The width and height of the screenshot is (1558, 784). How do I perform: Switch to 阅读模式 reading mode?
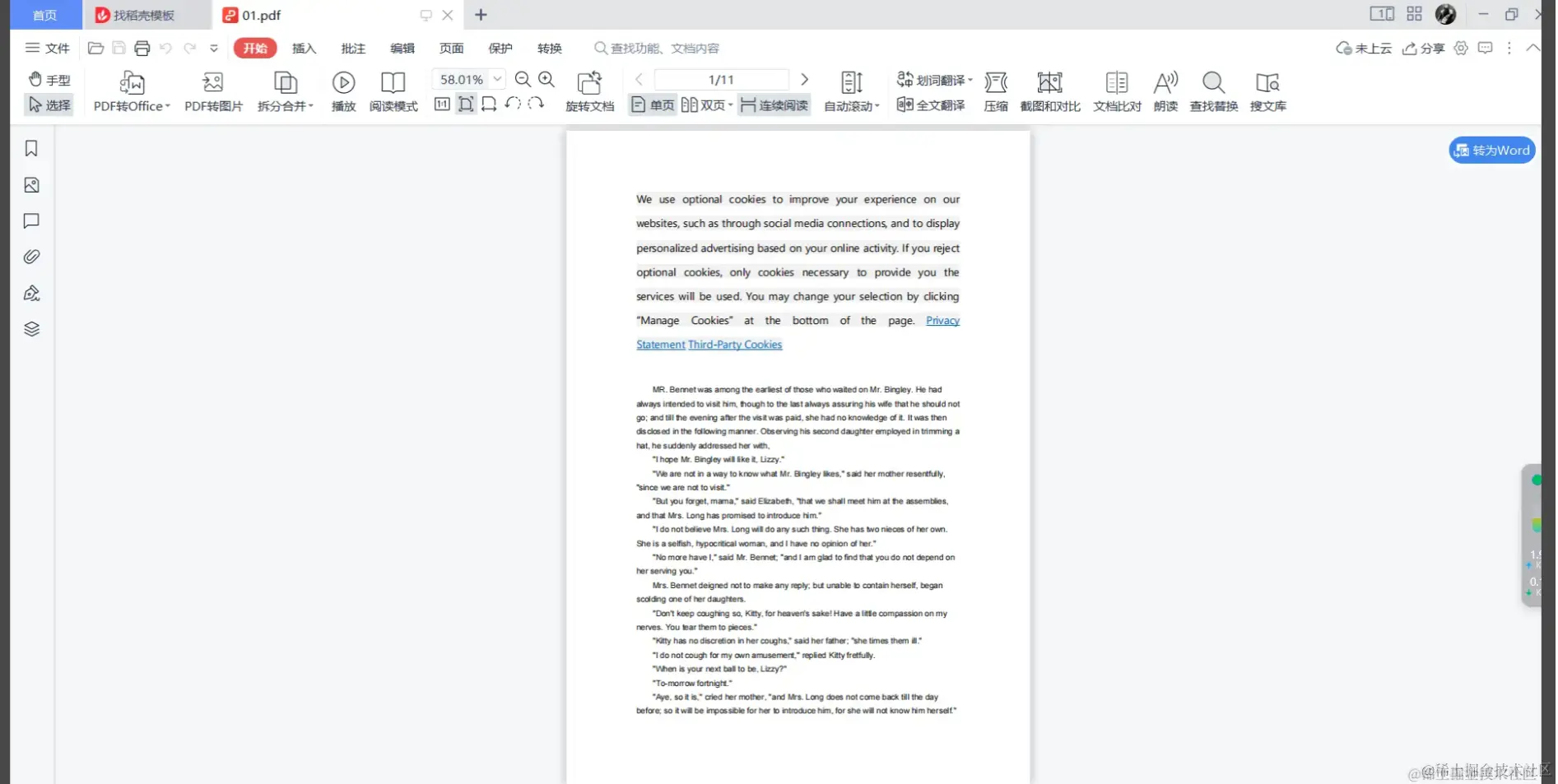point(393,92)
